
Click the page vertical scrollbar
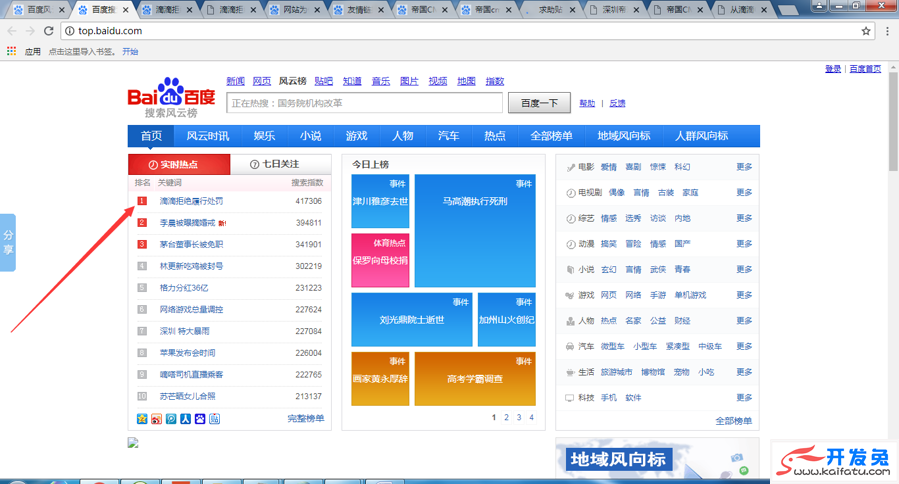click(893, 120)
